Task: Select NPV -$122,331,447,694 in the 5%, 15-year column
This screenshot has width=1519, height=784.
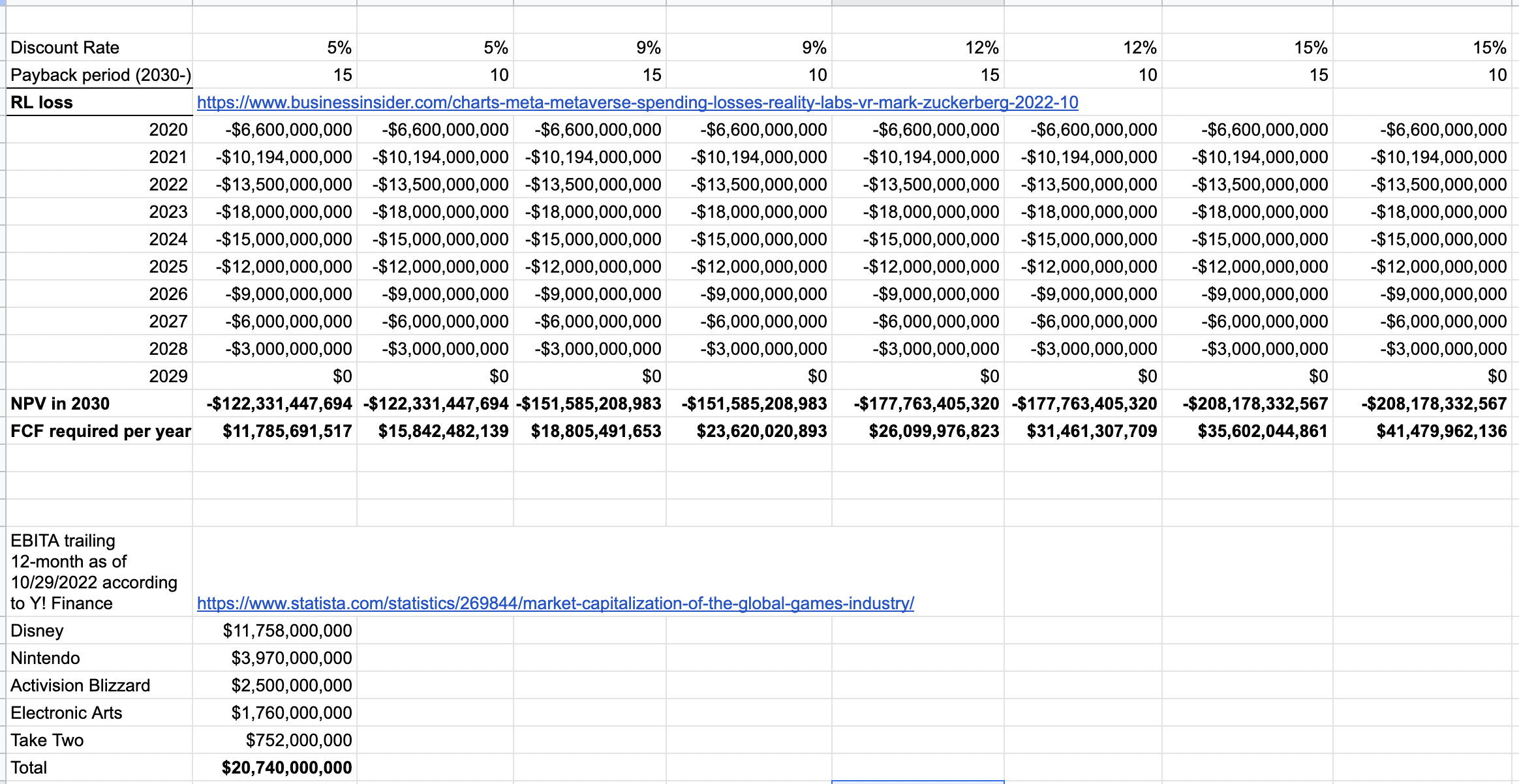Action: [x=275, y=404]
